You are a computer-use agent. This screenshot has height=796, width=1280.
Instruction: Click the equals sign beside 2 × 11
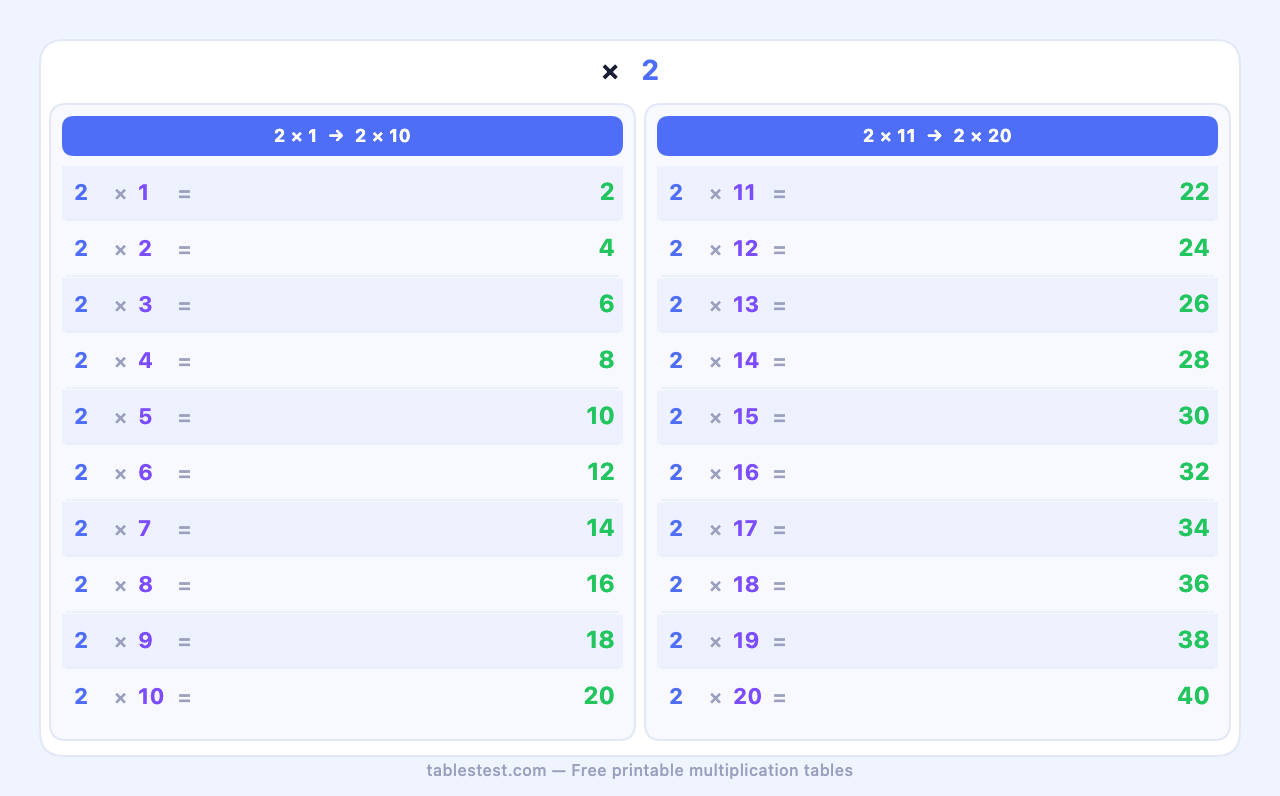[x=779, y=192]
